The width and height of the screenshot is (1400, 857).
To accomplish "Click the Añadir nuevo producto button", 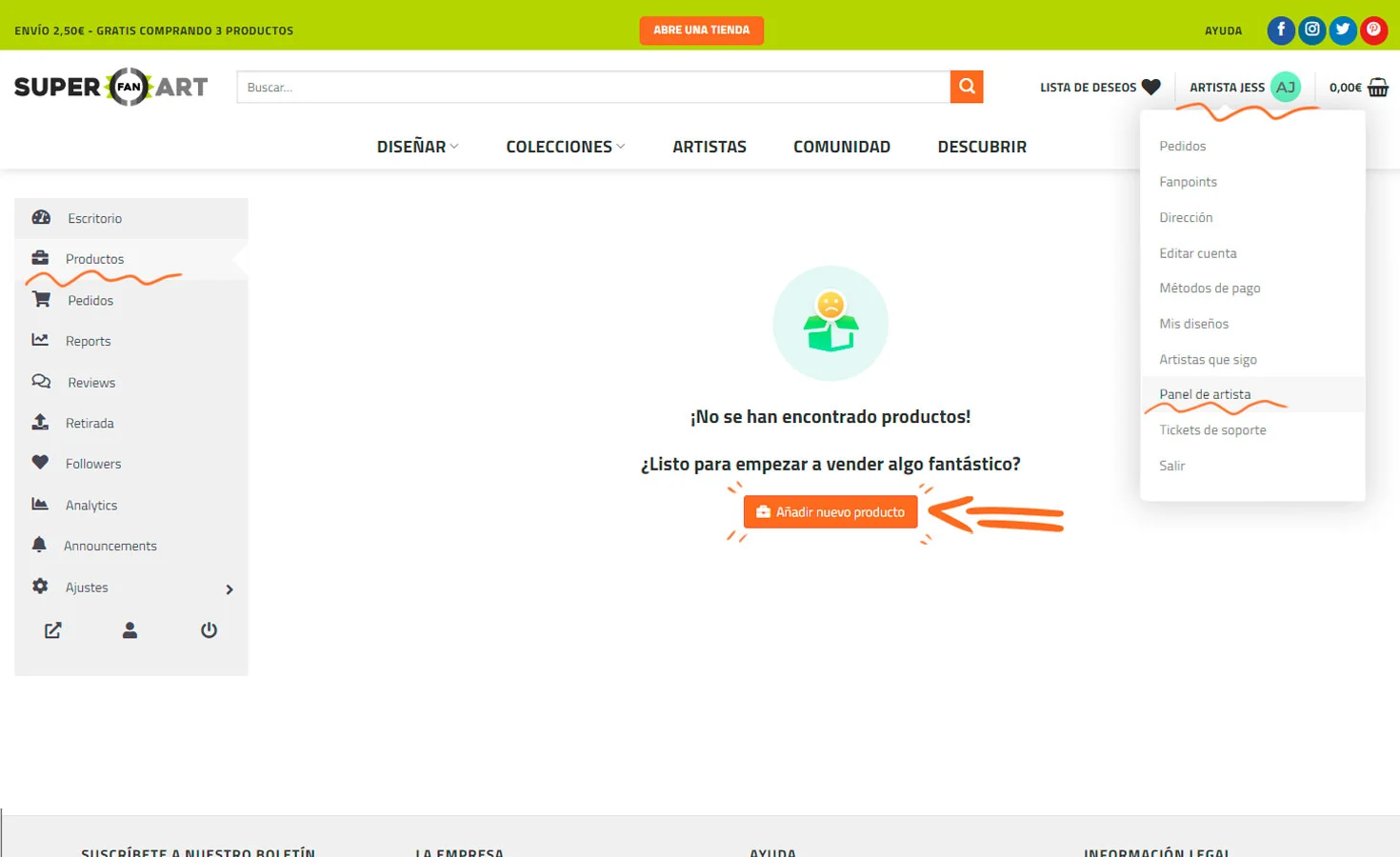I will (x=830, y=511).
